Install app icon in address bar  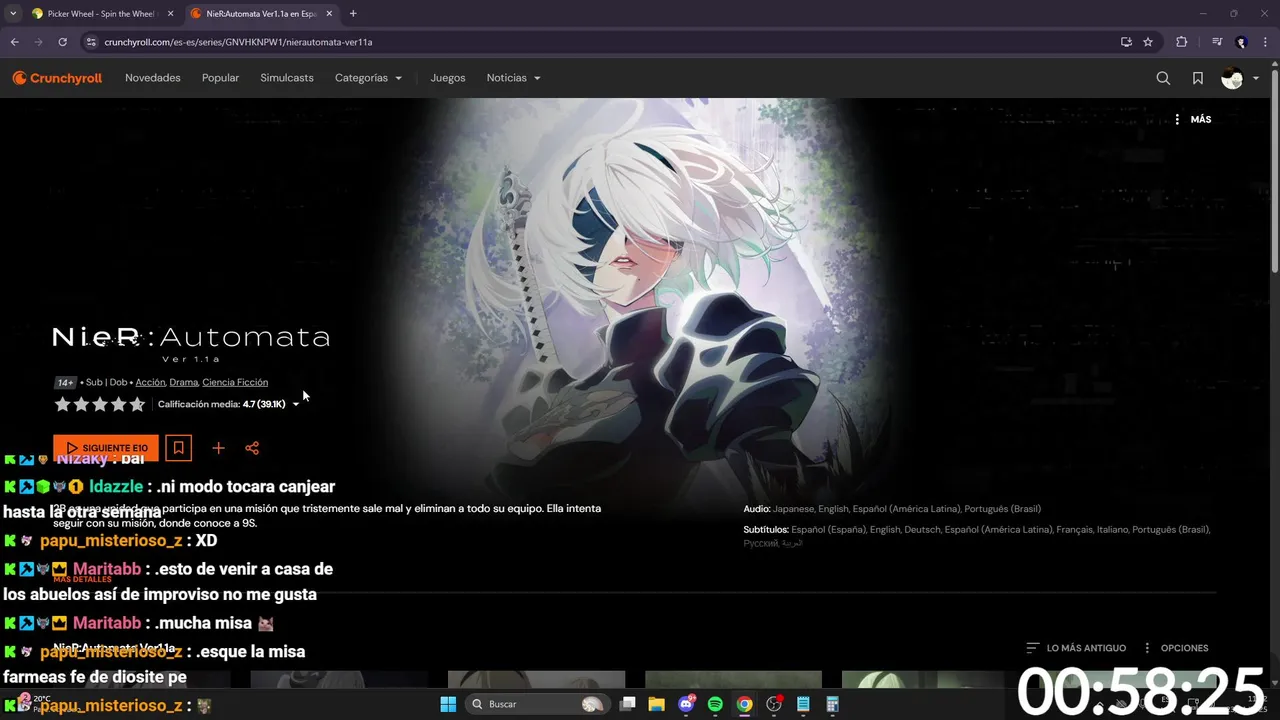(1126, 42)
